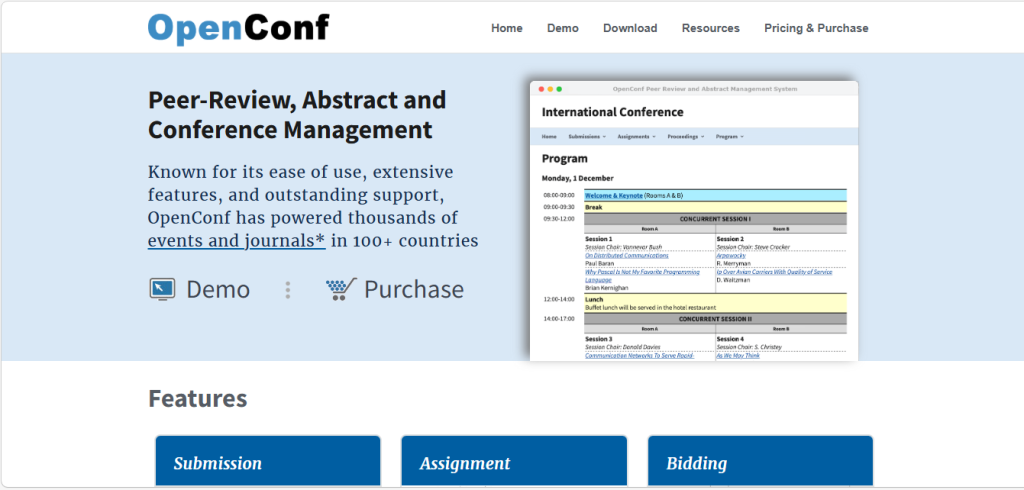Click the monitor icon beside Demo
The image size is (1024, 490).
[x=162, y=290]
